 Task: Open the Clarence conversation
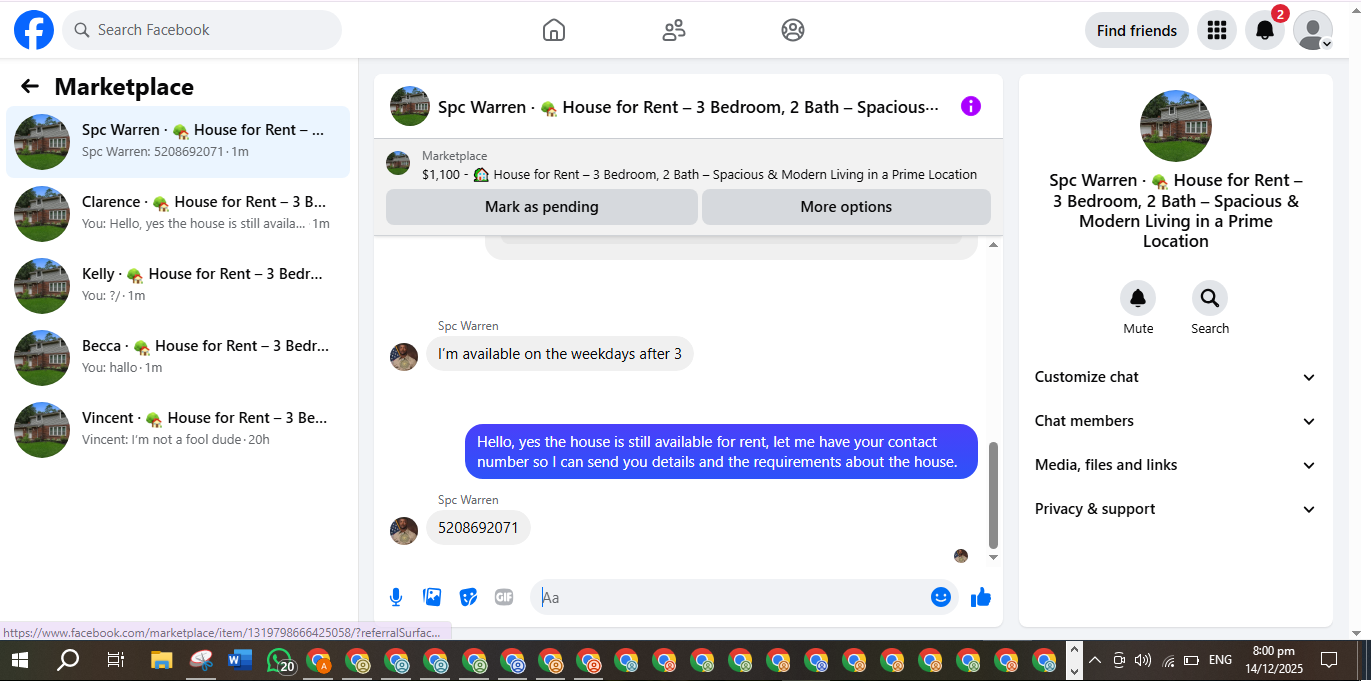coord(178,213)
